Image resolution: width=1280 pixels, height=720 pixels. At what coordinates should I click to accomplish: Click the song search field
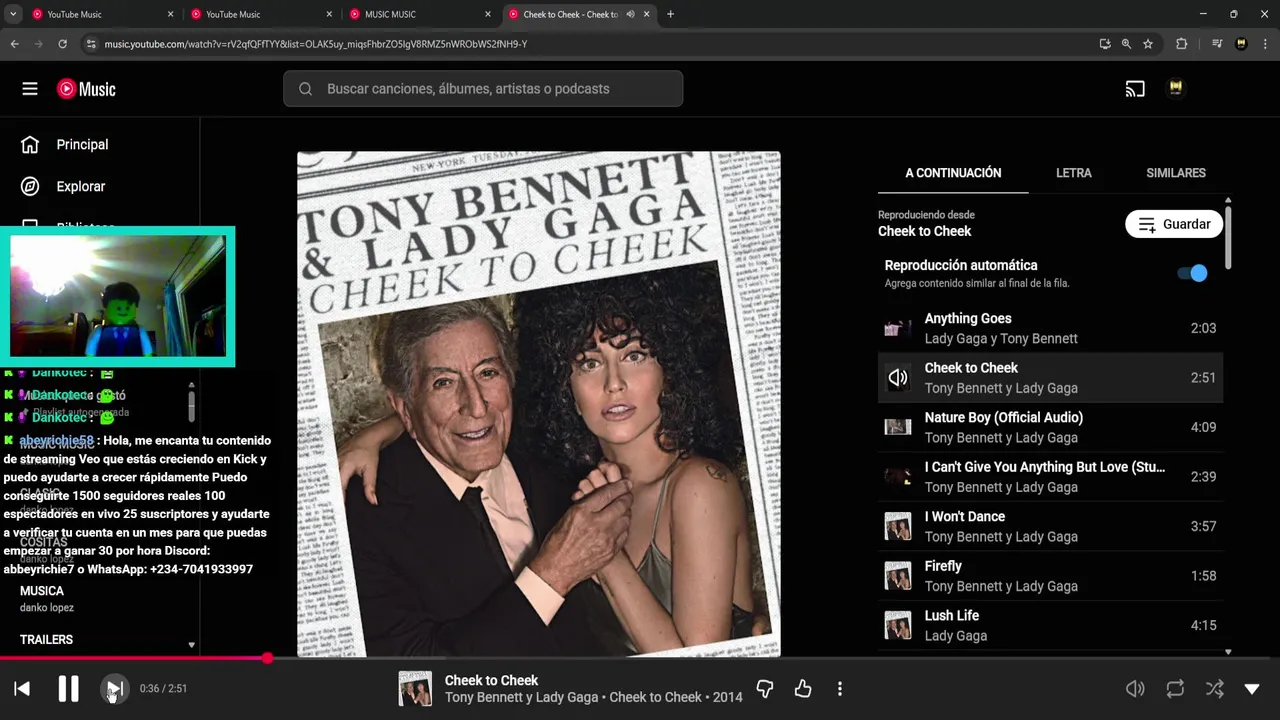pyautogui.click(x=483, y=89)
